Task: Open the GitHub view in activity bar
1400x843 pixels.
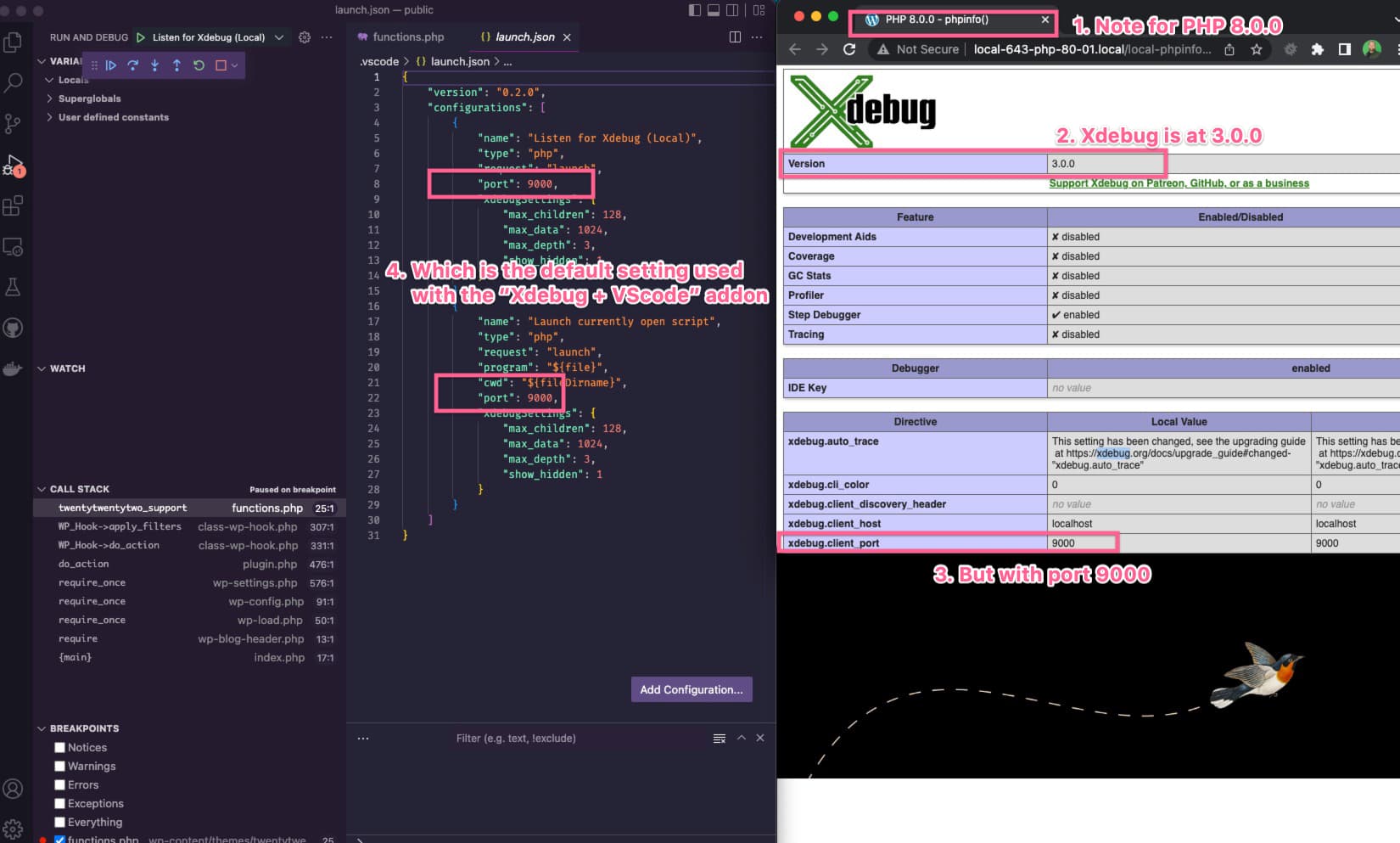Action: [13, 328]
